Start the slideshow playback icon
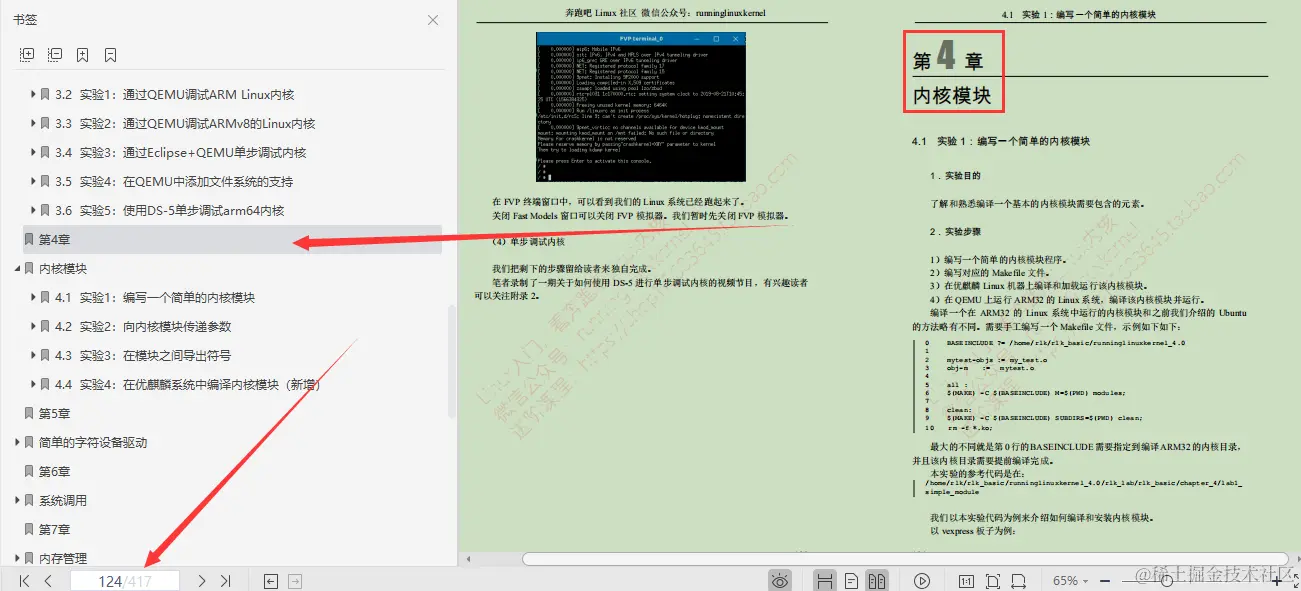Image resolution: width=1301 pixels, height=591 pixels. pyautogui.click(x=922, y=580)
